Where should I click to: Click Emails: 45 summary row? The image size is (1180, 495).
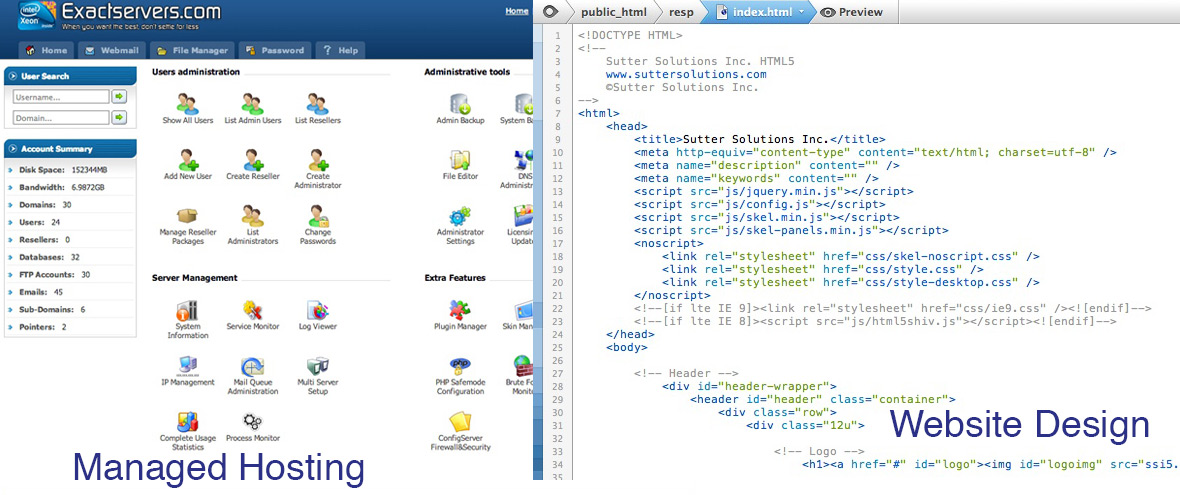pyautogui.click(x=70, y=292)
